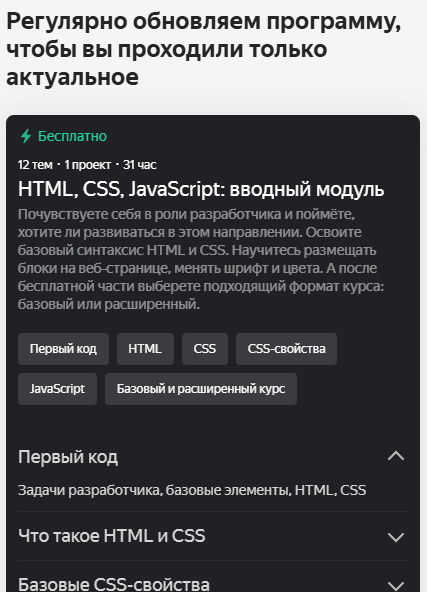427x592 pixels.
Task: Click the 12 тем · 1 проект · 31 час info line
Action: click(x=87, y=165)
